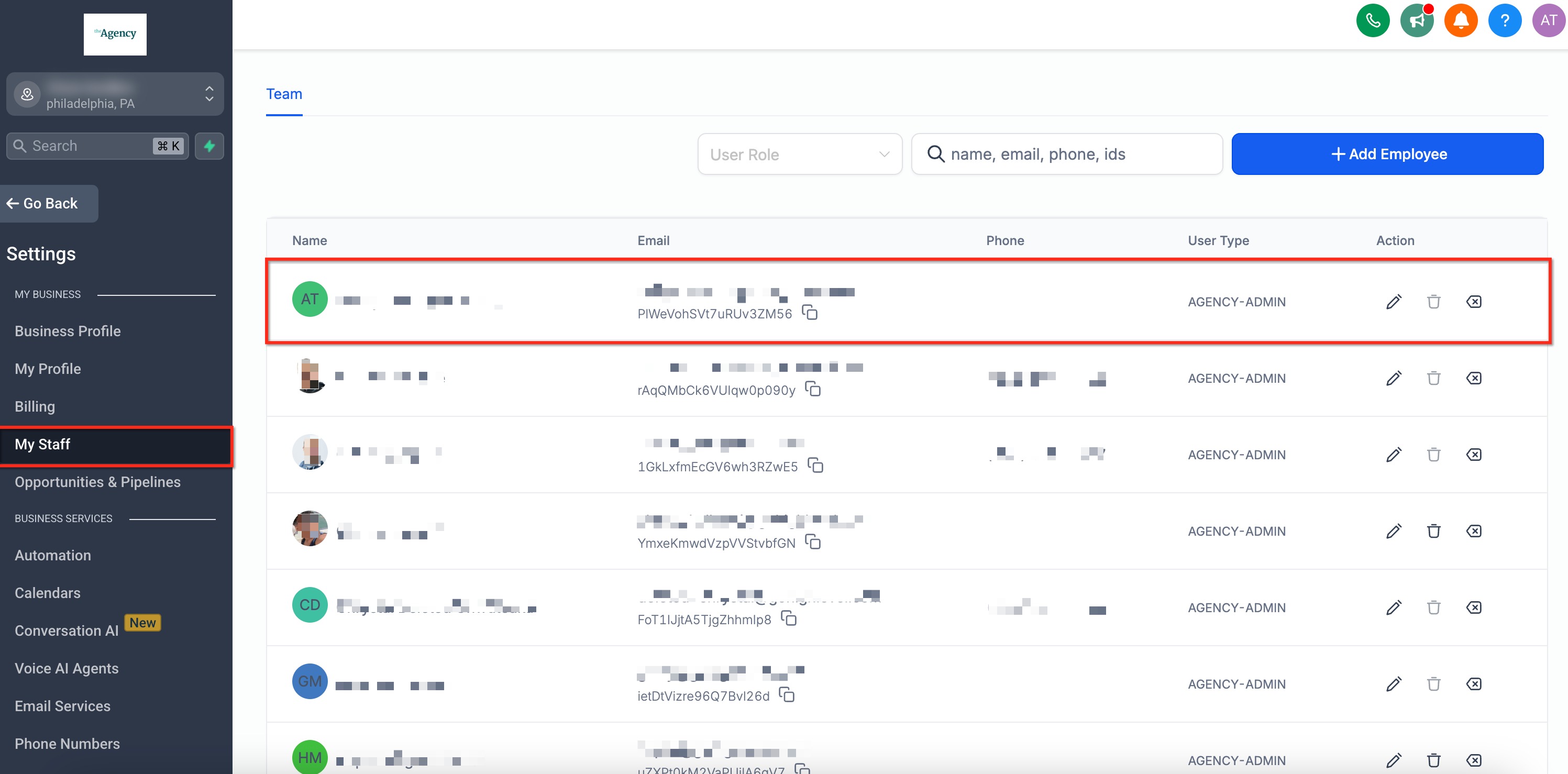This screenshot has width=1568, height=774.
Task: Click the Go Back button
Action: [x=49, y=204]
